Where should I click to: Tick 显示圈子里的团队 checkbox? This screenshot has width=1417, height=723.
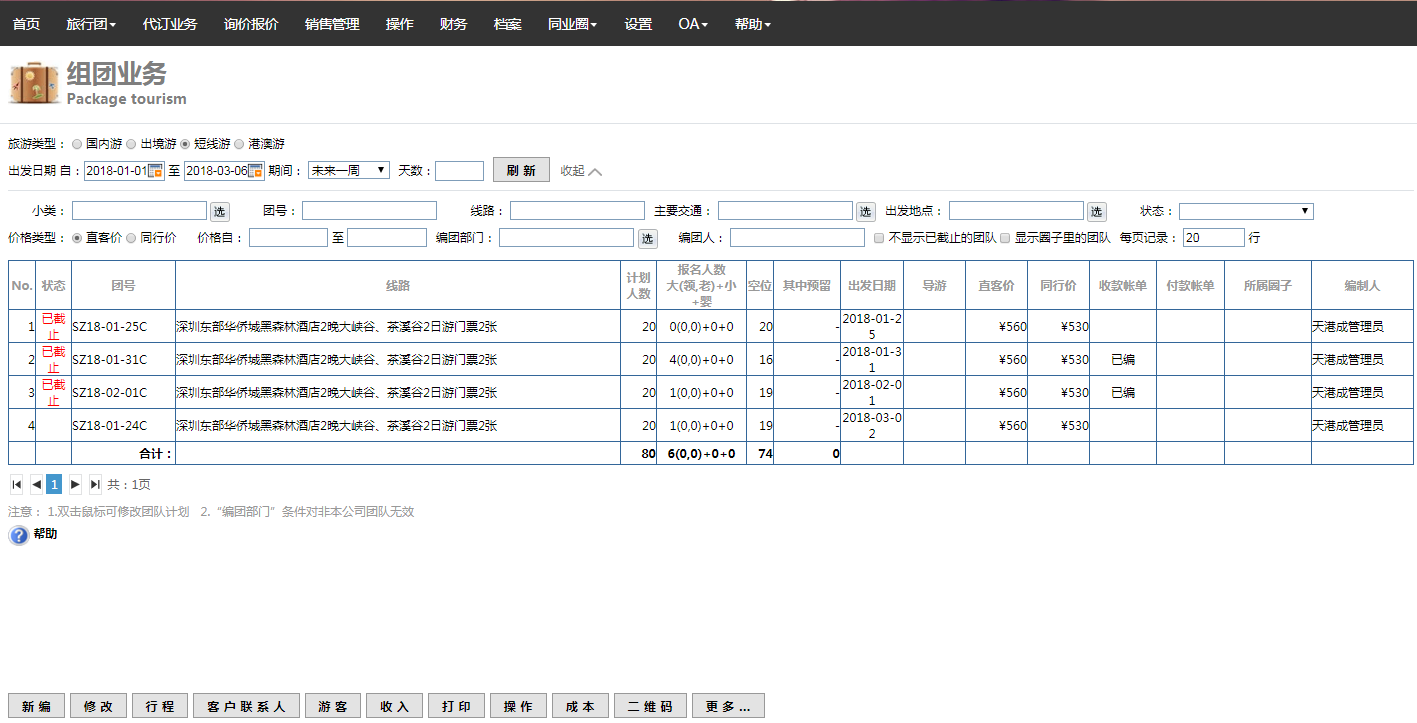(x=1005, y=239)
